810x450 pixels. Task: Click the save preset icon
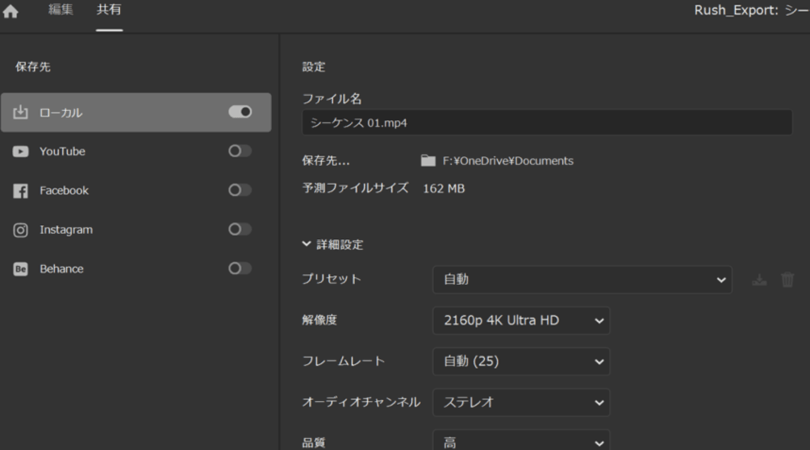coord(759,280)
